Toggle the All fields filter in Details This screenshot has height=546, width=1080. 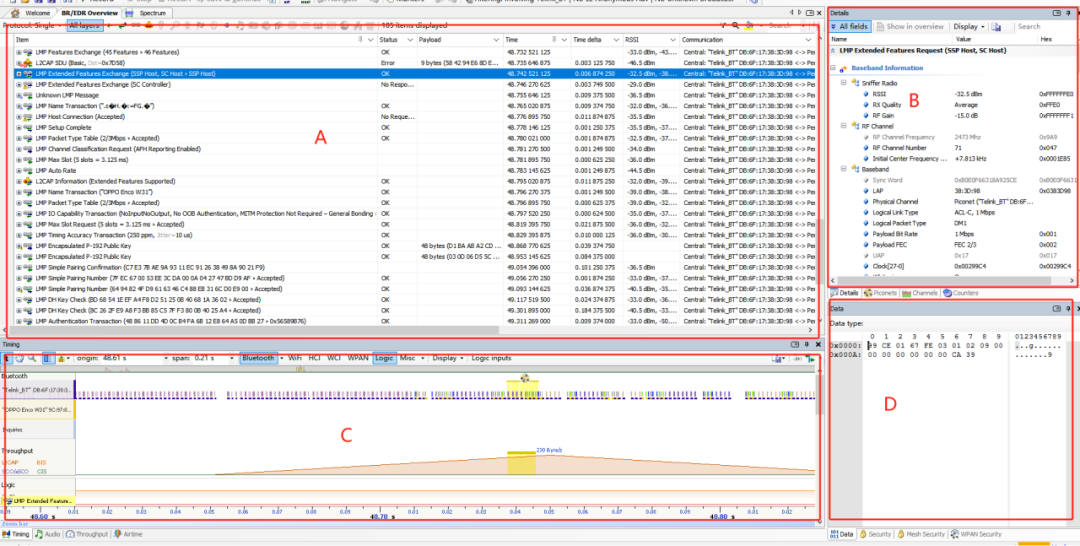click(852, 26)
